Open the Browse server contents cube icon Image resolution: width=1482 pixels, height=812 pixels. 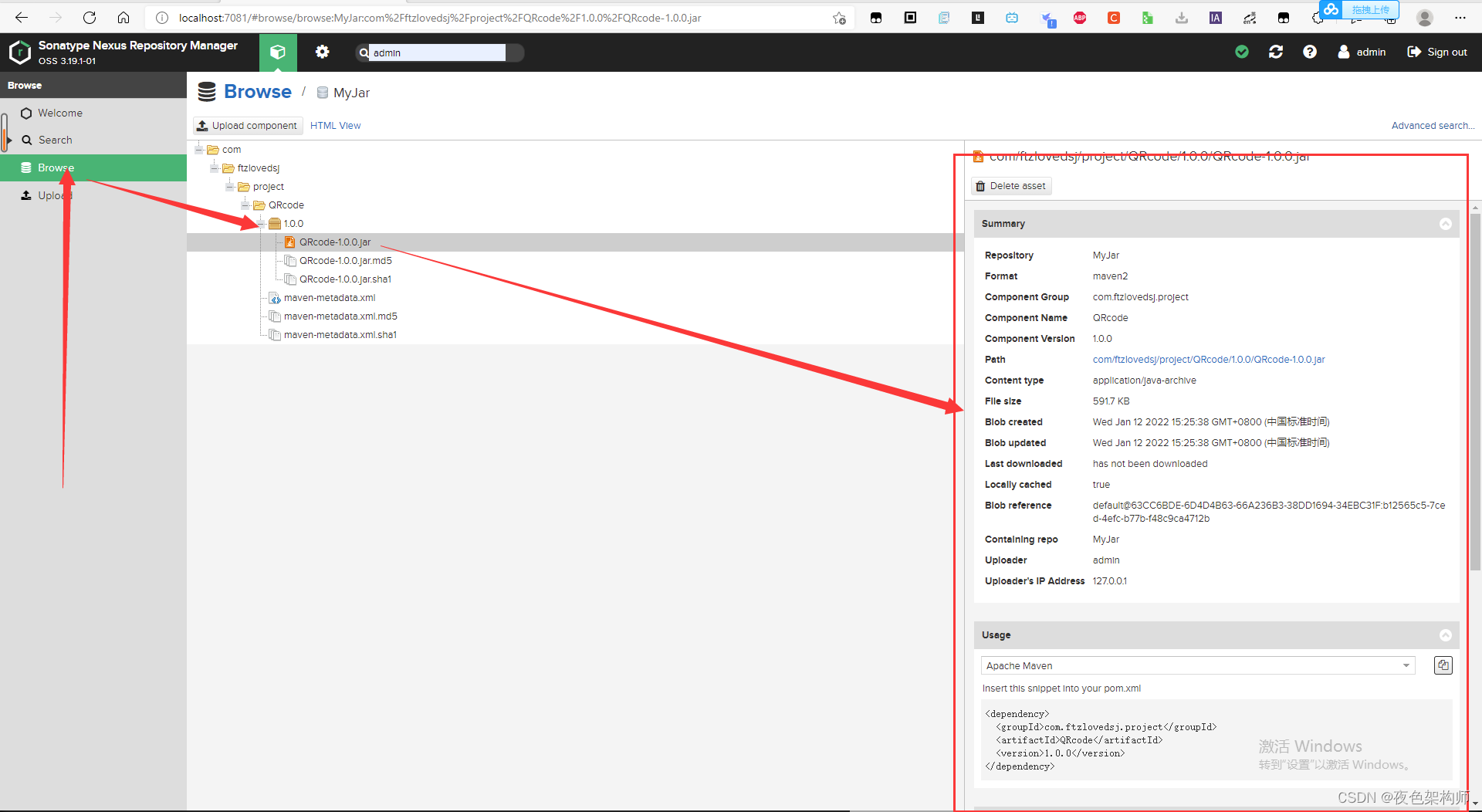(x=278, y=52)
